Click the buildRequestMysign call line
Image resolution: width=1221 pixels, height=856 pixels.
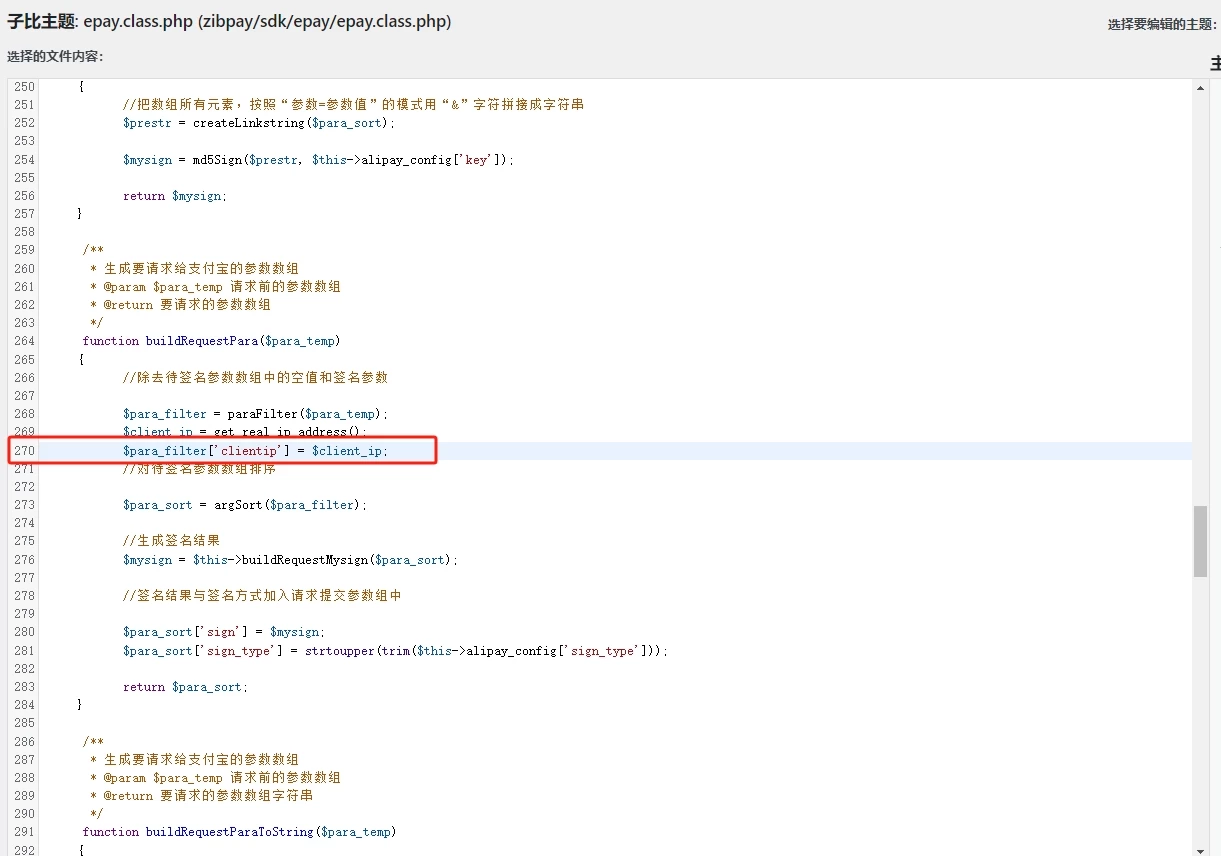[x=290, y=560]
